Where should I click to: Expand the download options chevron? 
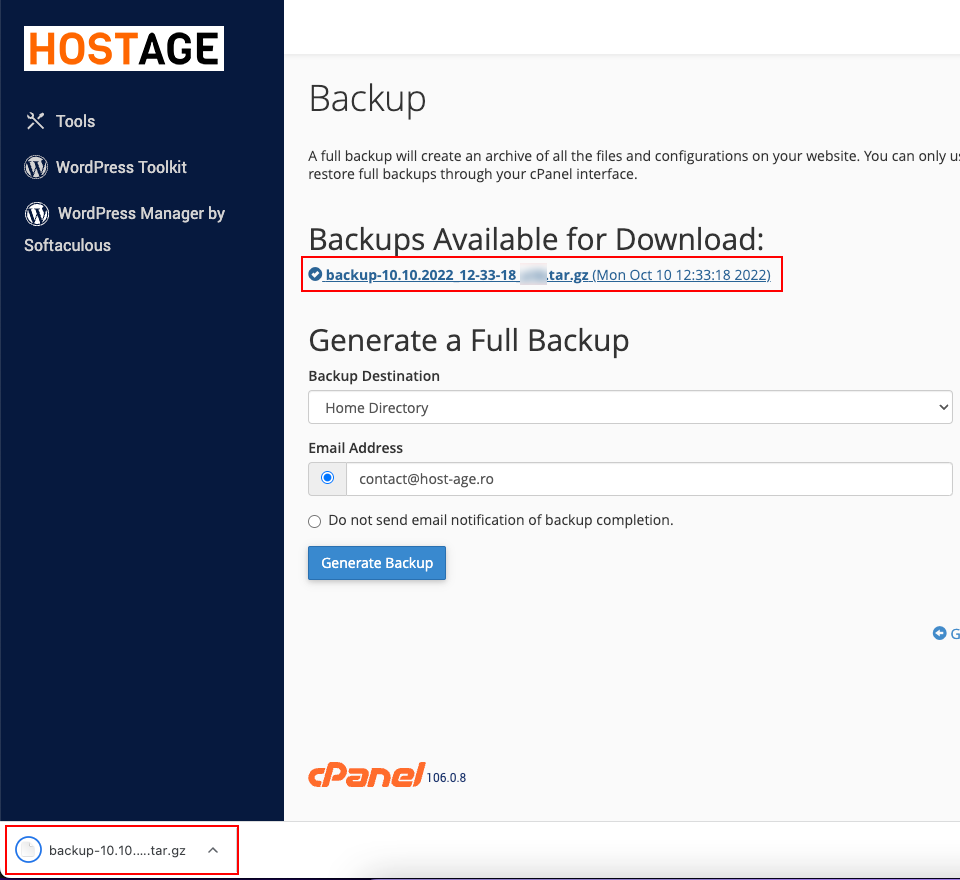[212, 849]
